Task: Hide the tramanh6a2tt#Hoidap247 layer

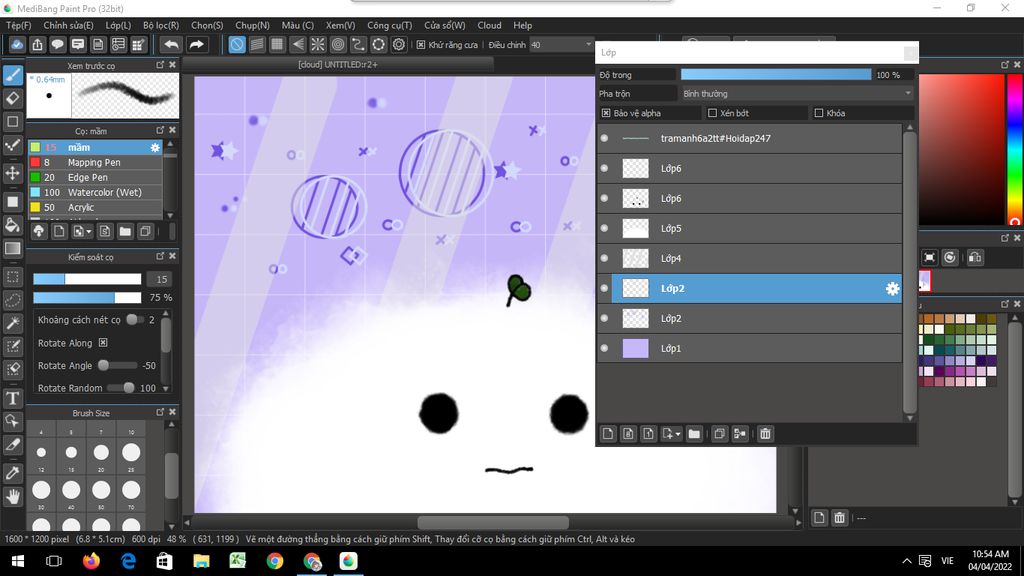Action: [x=604, y=138]
